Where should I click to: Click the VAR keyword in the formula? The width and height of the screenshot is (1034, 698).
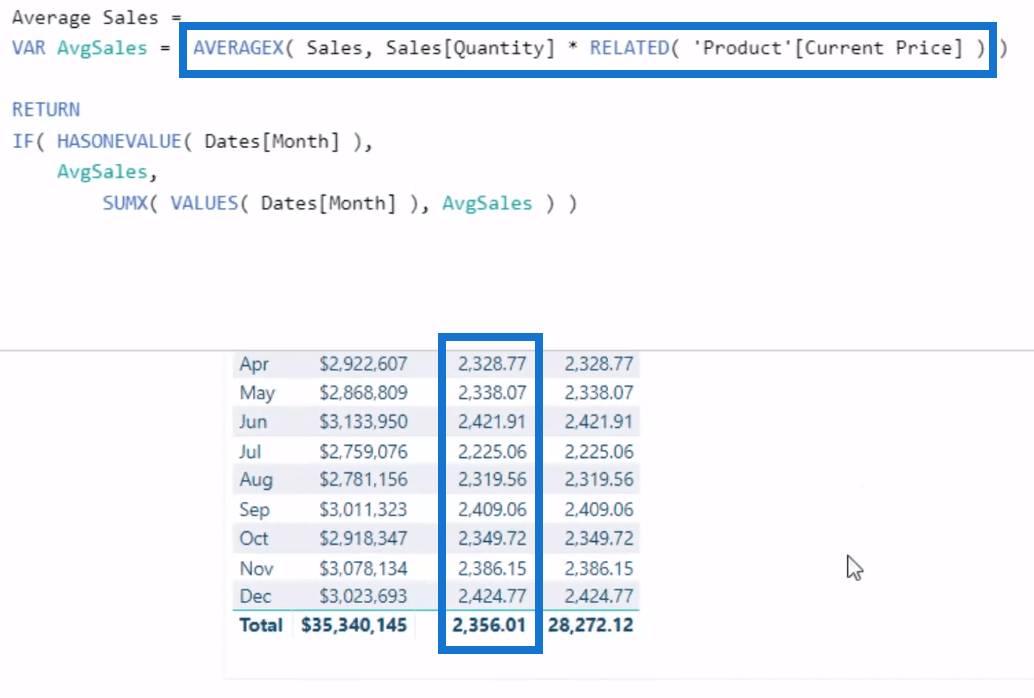tap(28, 48)
